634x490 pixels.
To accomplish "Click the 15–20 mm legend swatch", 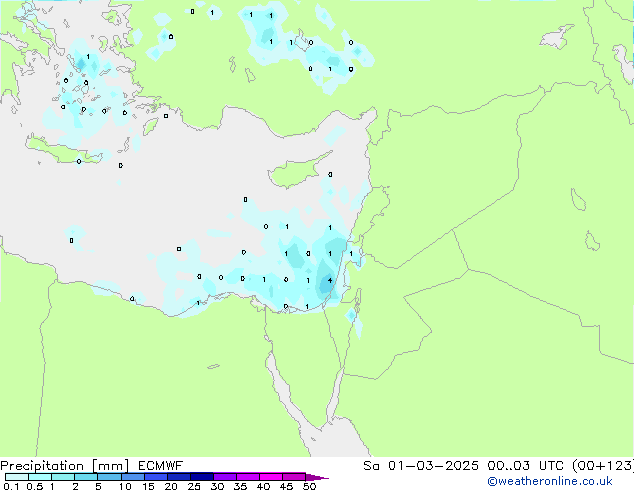I will point(156,477).
